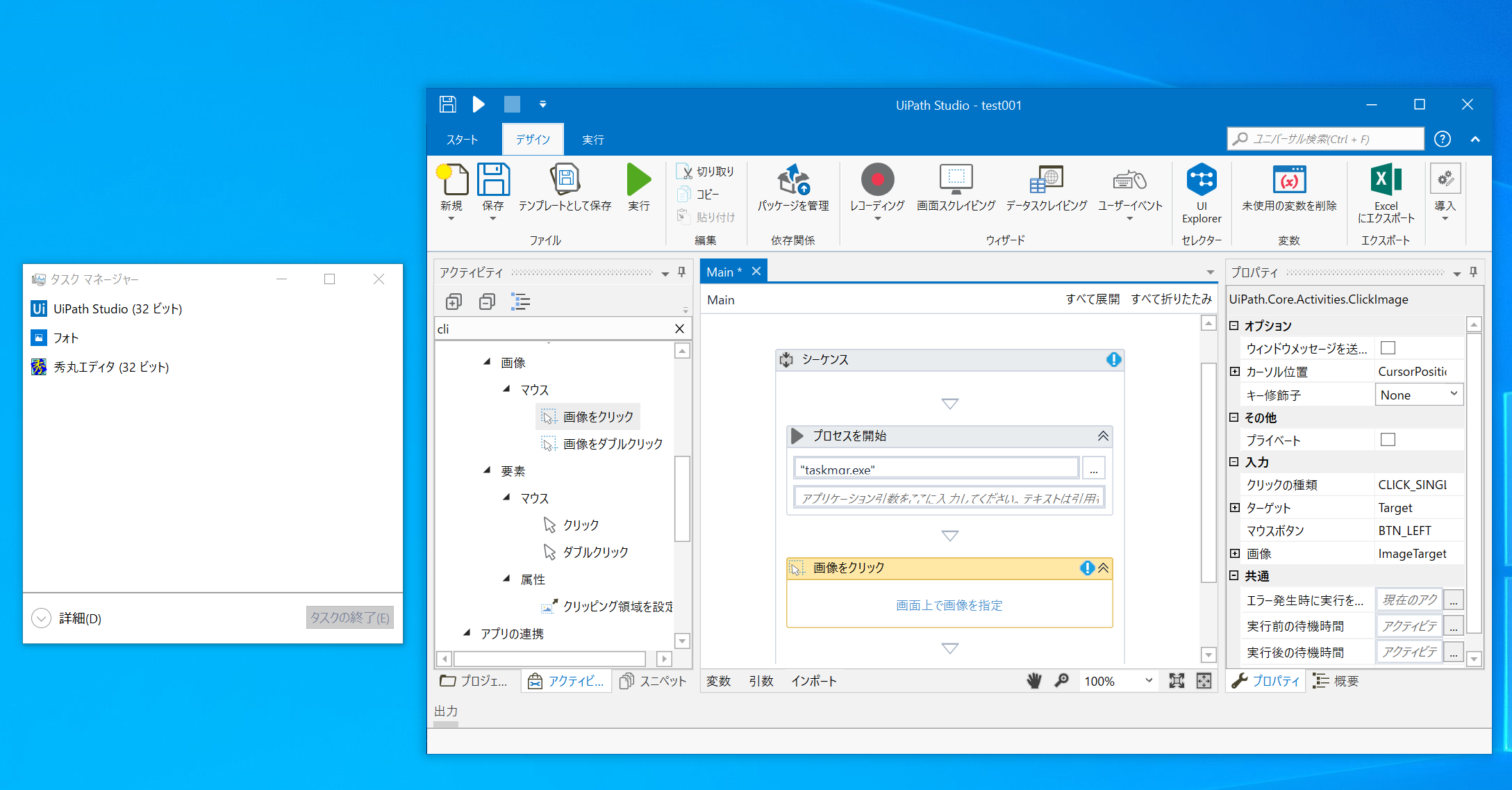Enable ウィンドウメッセージを送 option
1512x790 pixels.
click(1388, 347)
